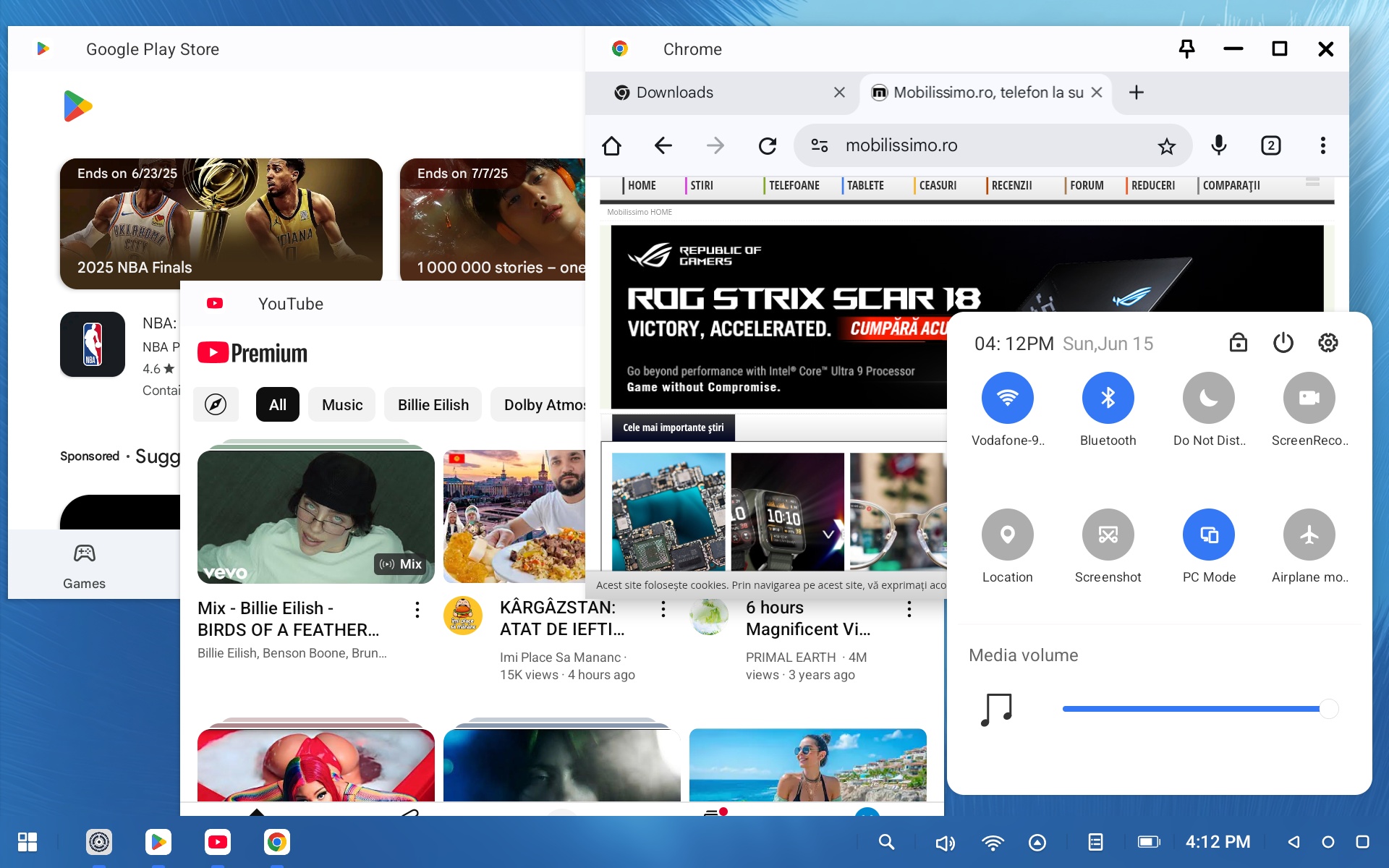Image resolution: width=1389 pixels, height=868 pixels.
Task: Open Chrome tab switcher showing 2
Action: (x=1271, y=145)
